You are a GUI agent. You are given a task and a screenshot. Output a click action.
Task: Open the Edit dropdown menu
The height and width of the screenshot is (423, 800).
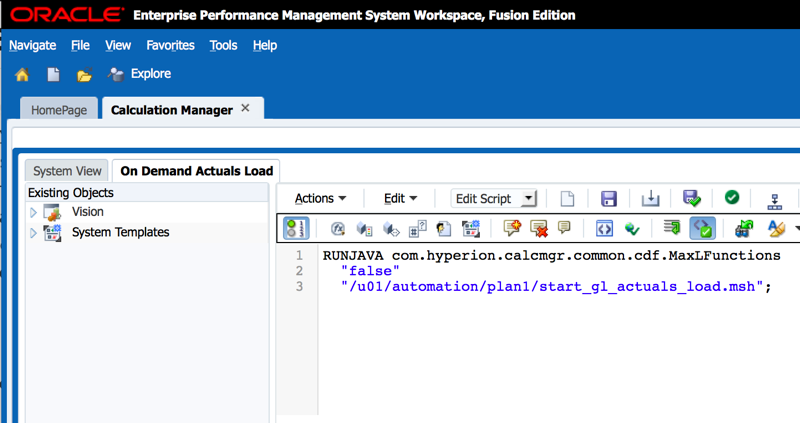401,198
